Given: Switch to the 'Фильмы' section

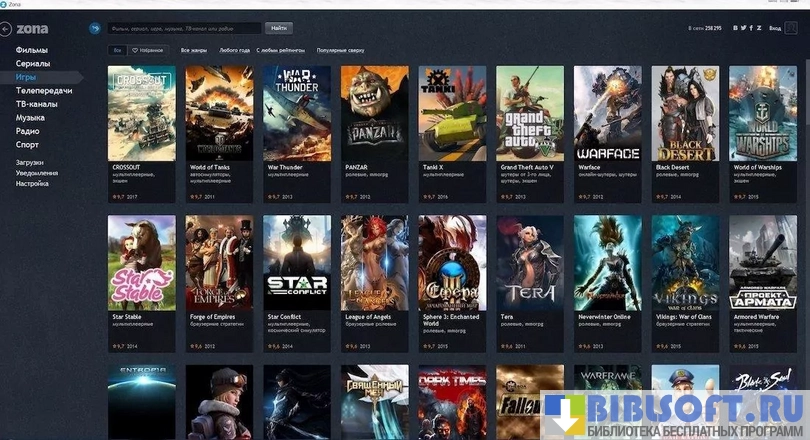Looking at the screenshot, I should [32, 50].
